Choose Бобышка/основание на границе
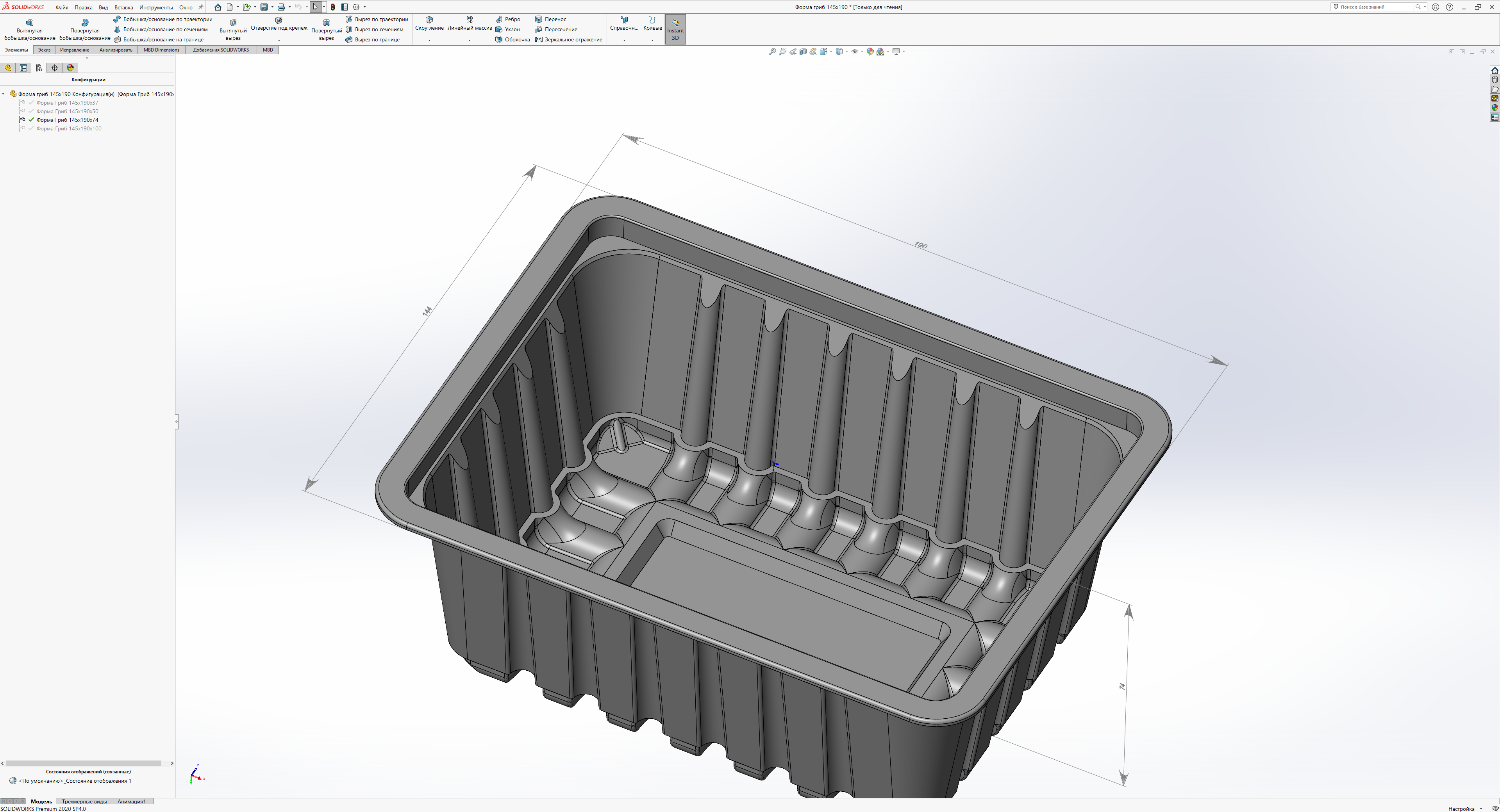This screenshot has width=1500, height=812. 159,39
